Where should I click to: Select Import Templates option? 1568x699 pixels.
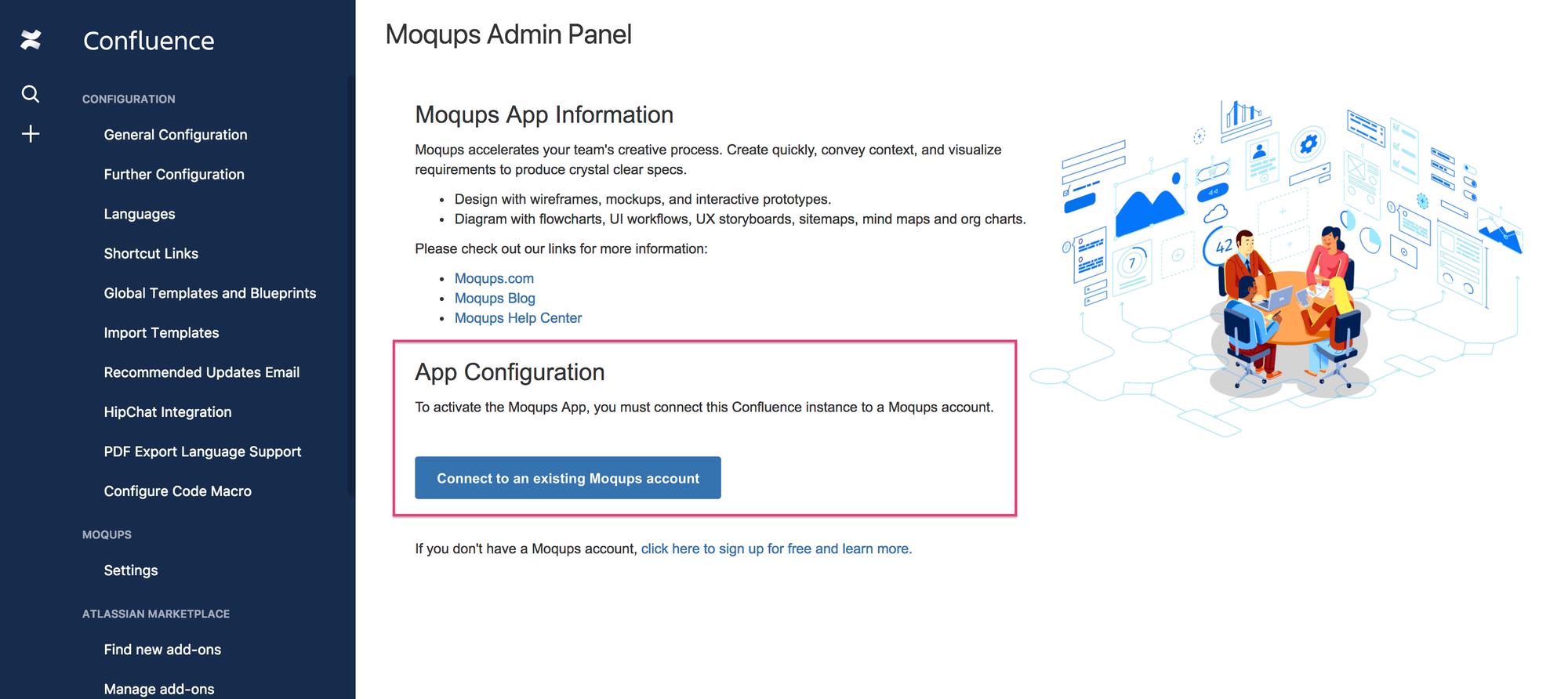[161, 332]
